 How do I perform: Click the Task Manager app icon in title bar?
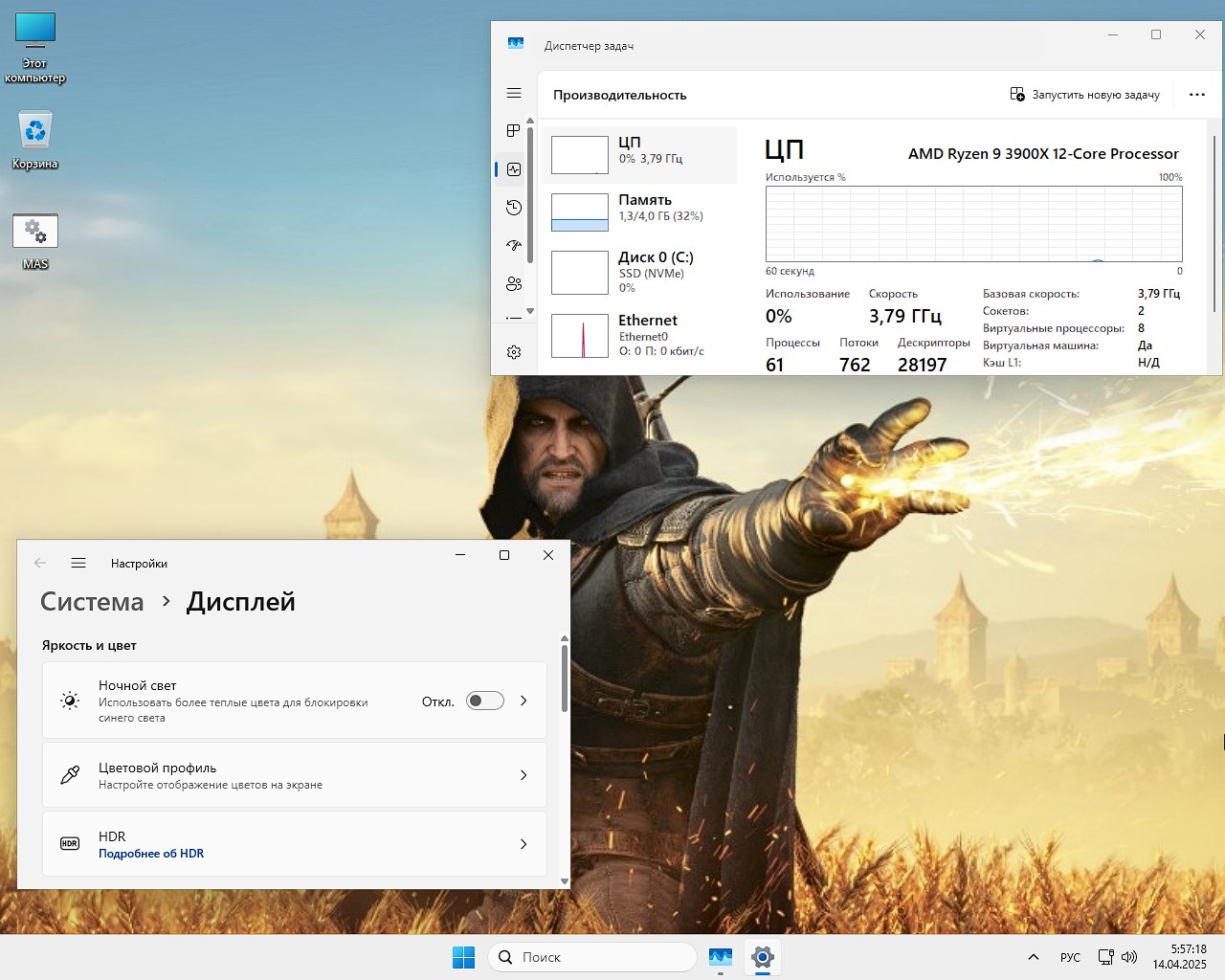point(516,44)
